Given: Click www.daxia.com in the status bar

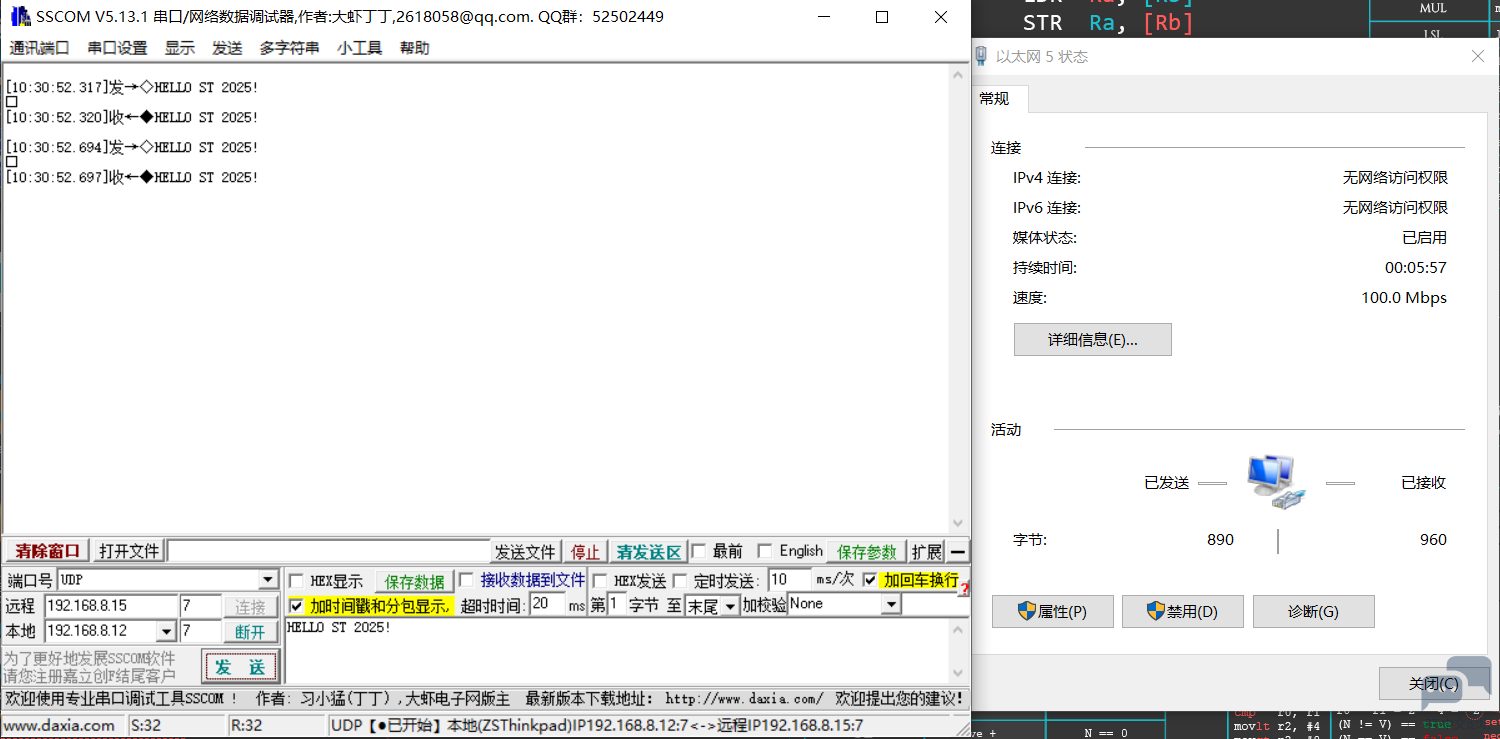Looking at the screenshot, I should tap(63, 726).
